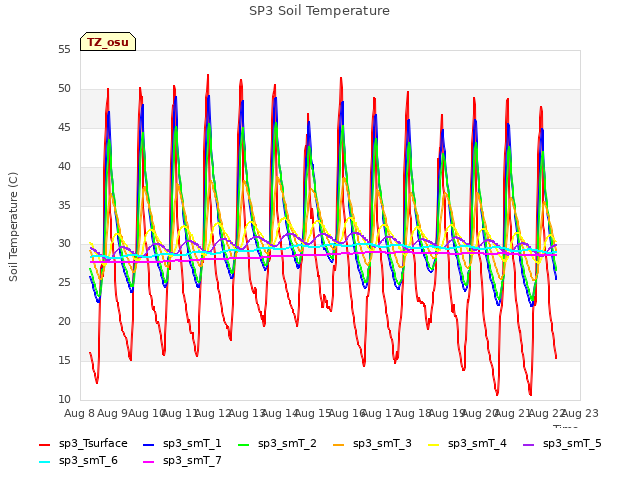Image resolution: width=640 pixels, height=480 pixels.
Task: Click the sp3_Tsurface legend label
Action: [93, 443]
